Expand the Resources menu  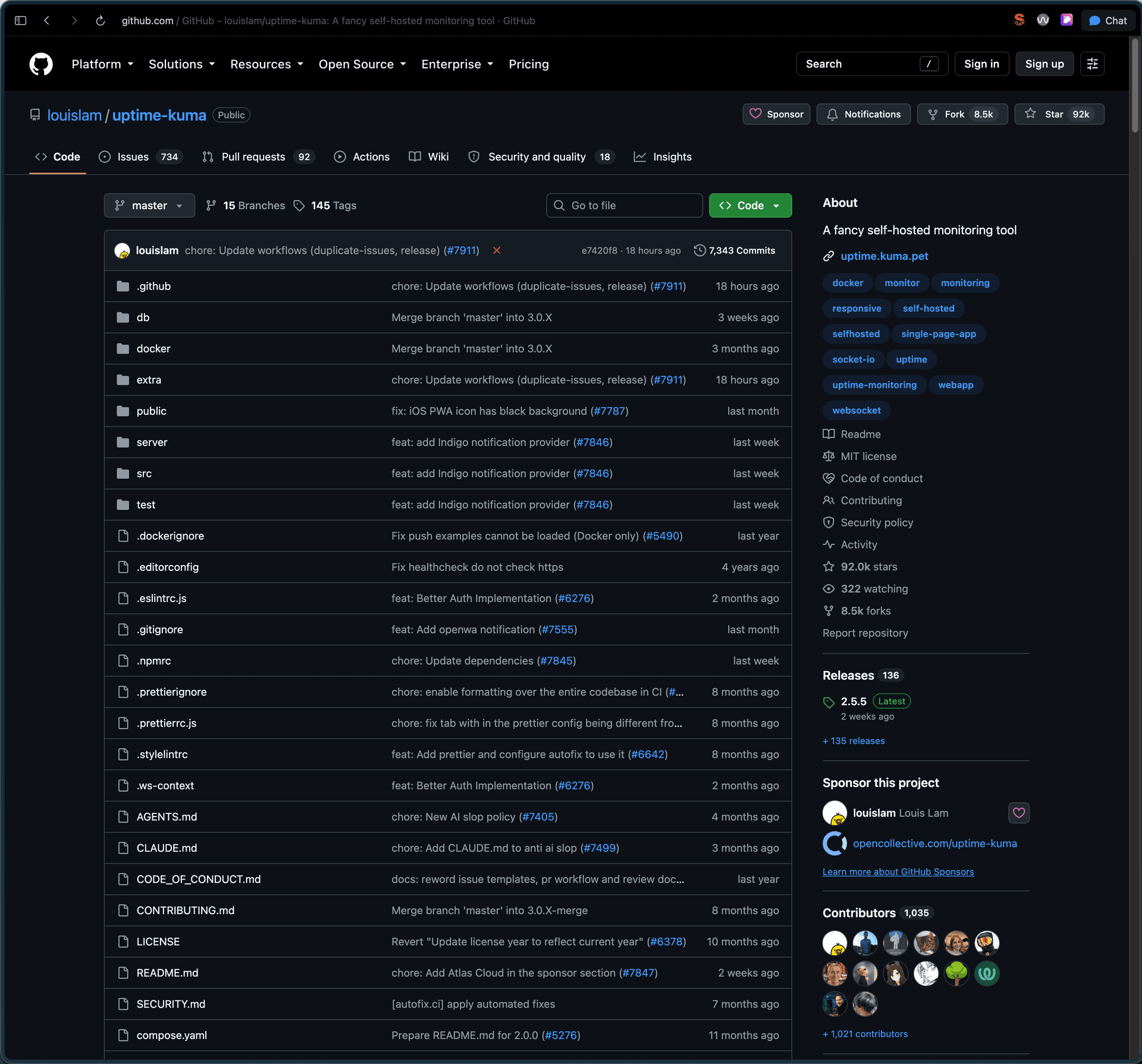click(x=267, y=64)
